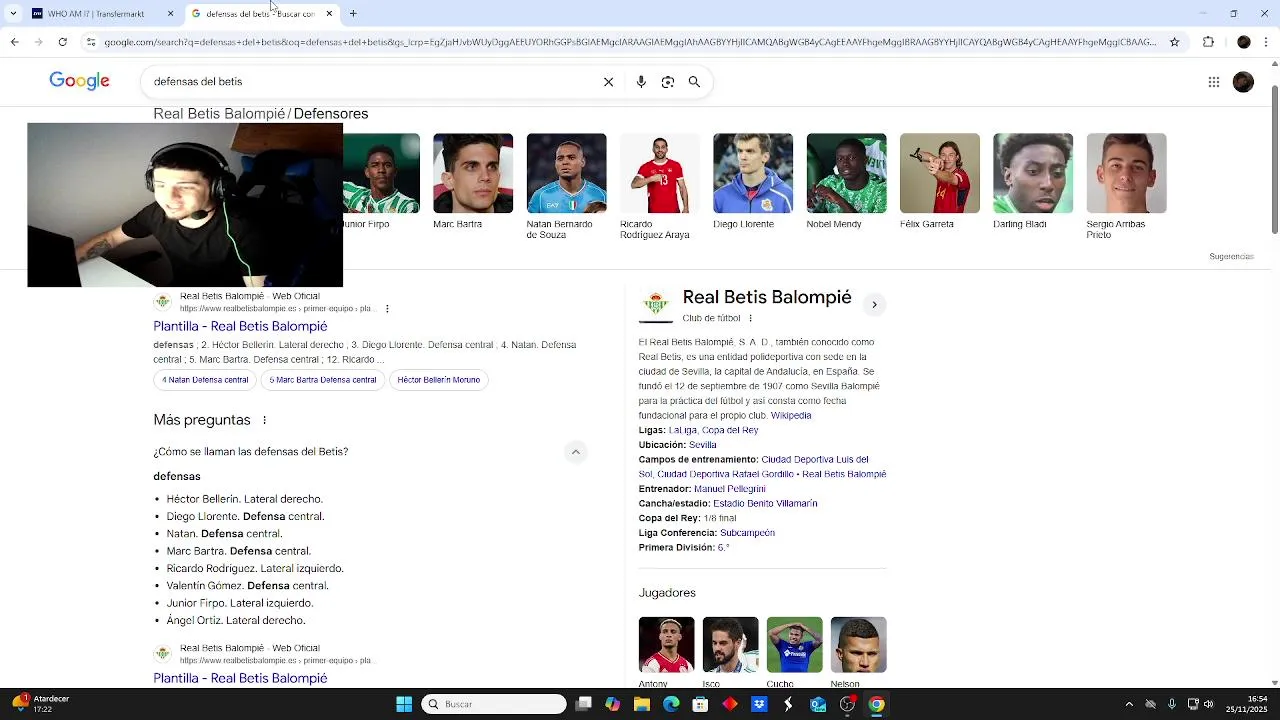Screen dimensions: 1280x720
Task: Open more options next to Club de fútbol
Action: [750, 318]
